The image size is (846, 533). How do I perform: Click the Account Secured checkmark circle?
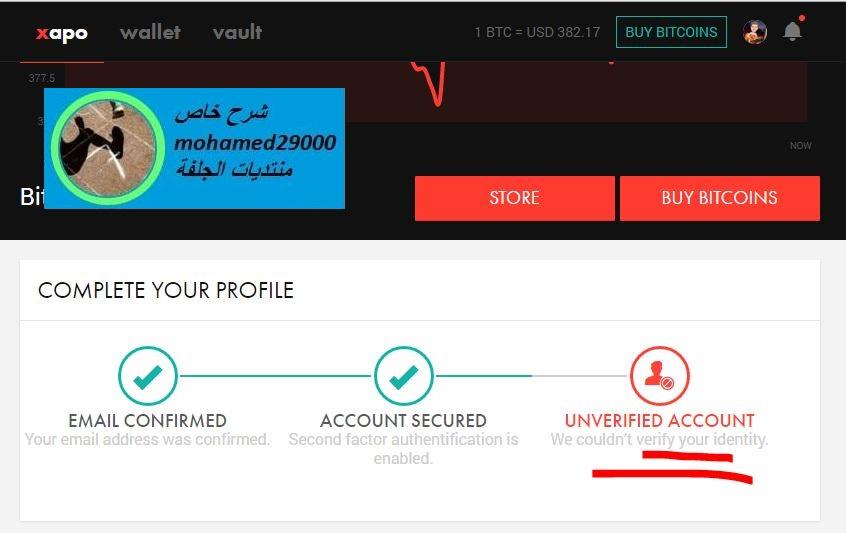[x=404, y=376]
